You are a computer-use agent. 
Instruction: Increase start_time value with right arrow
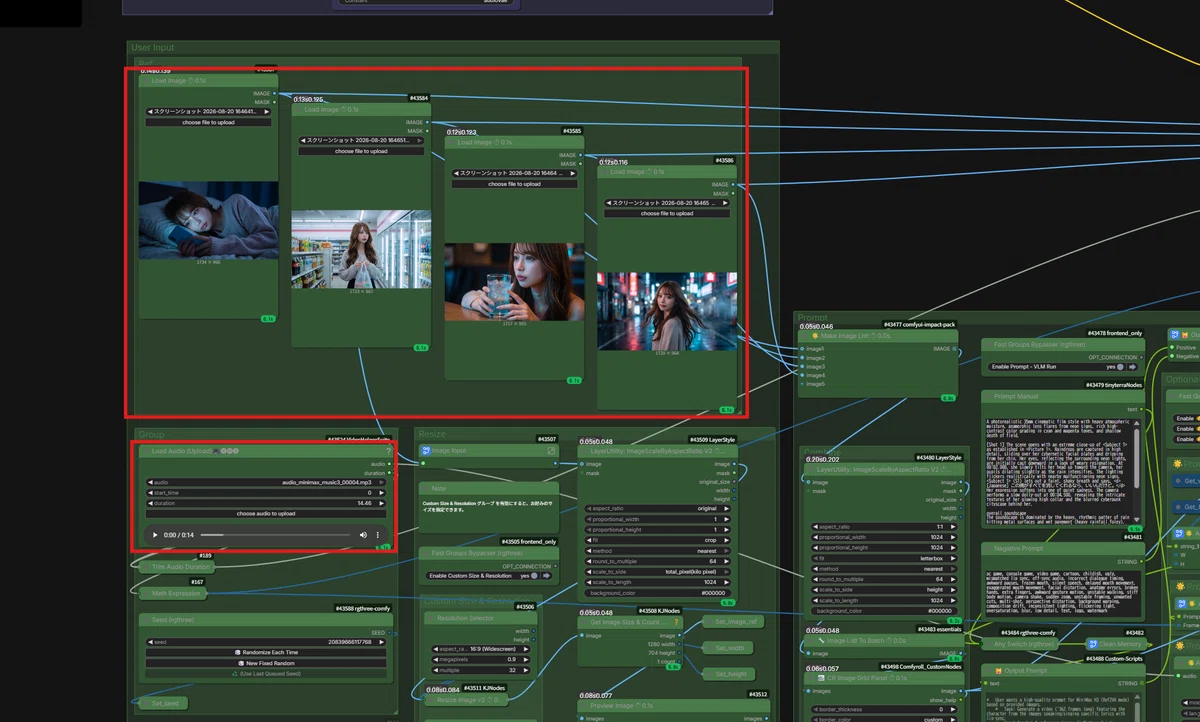(383, 492)
